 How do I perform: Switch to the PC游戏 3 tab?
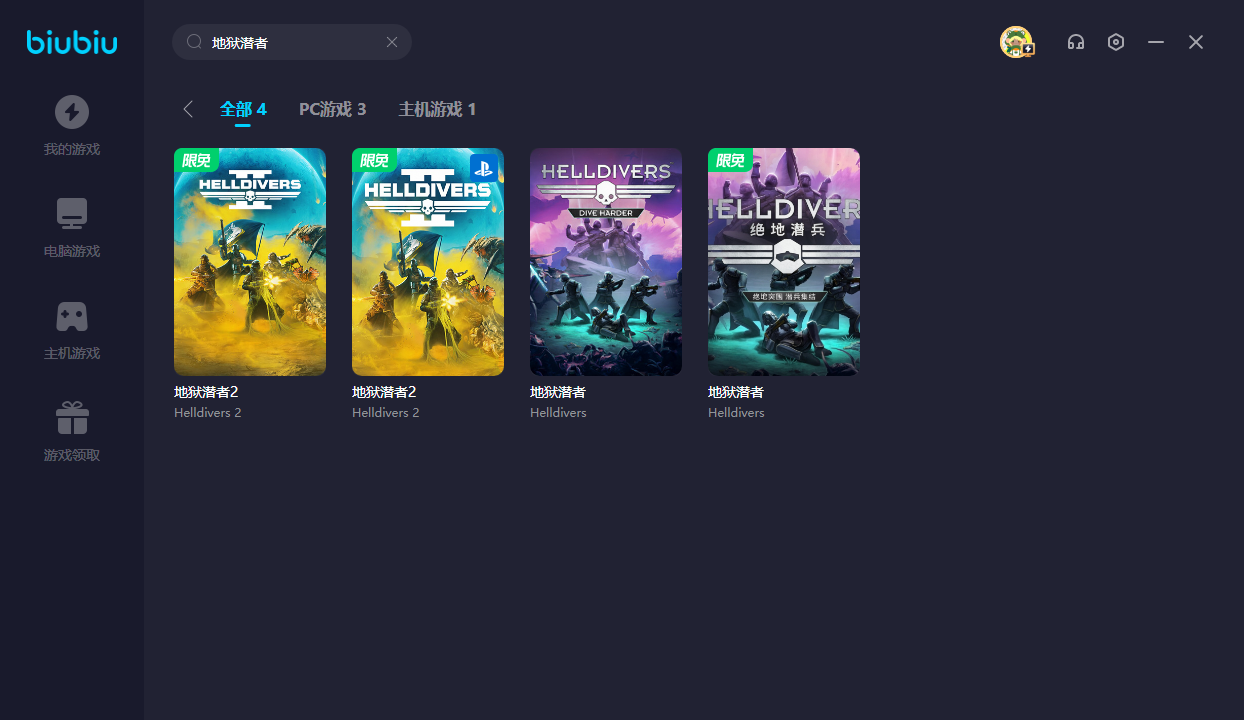pos(332,109)
